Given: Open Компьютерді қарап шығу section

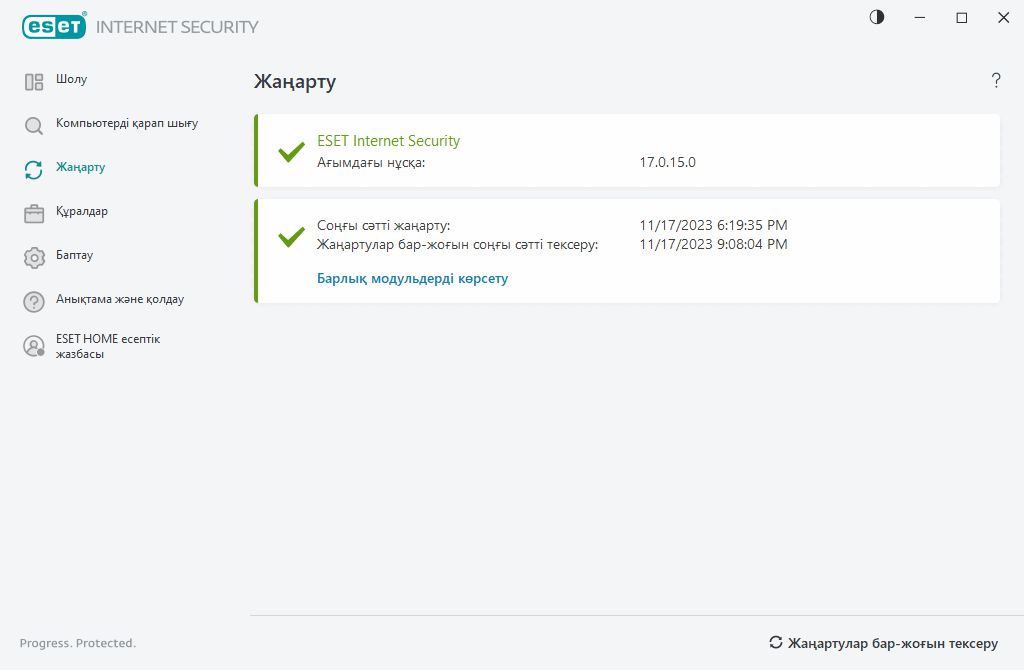Looking at the screenshot, I should click(127, 123).
